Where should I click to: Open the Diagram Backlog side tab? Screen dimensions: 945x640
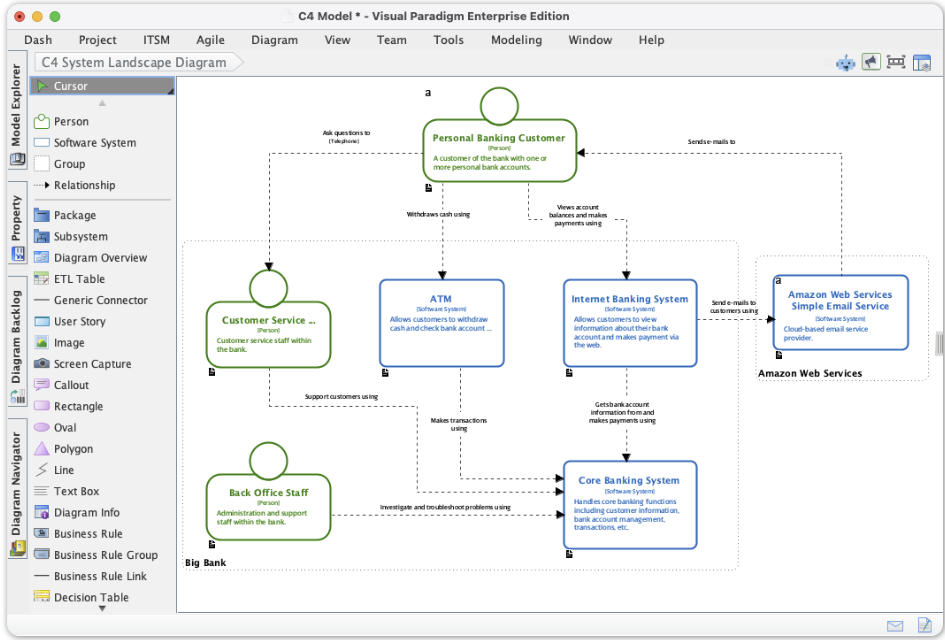[x=17, y=342]
